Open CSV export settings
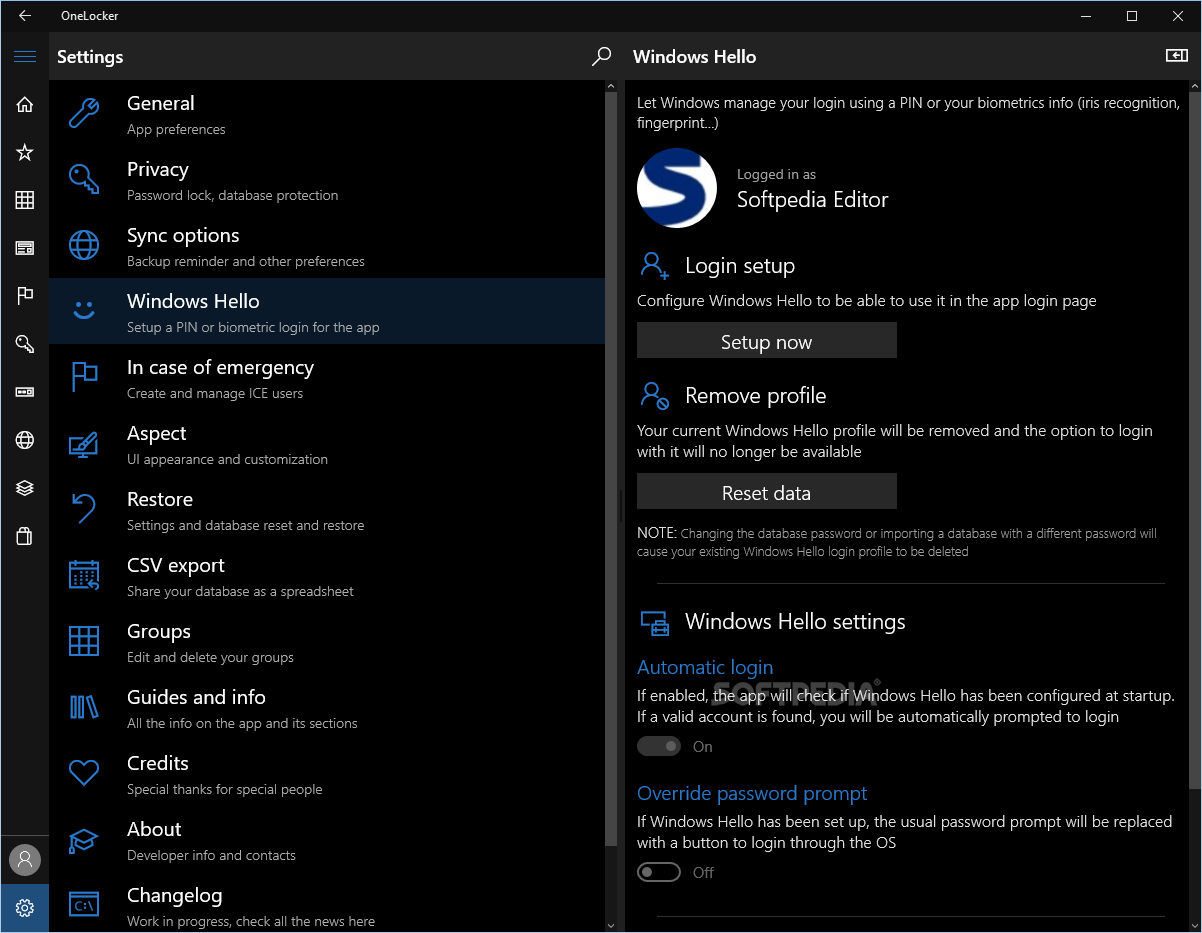Screen dimensions: 1202x933 pos(327,575)
